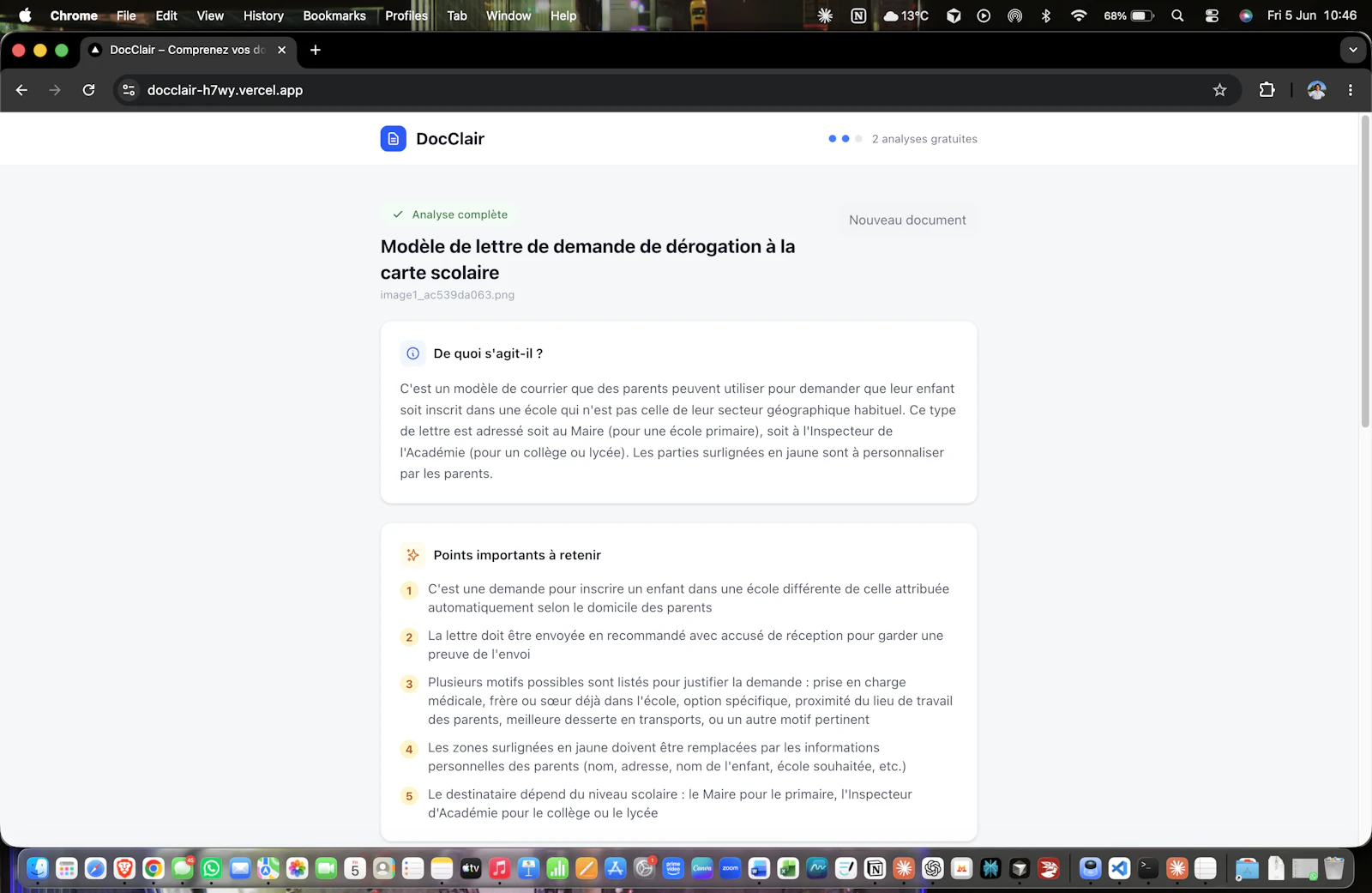Open Zoom from the Dock
Image resolution: width=1372 pixels, height=893 pixels.
pyautogui.click(x=731, y=868)
